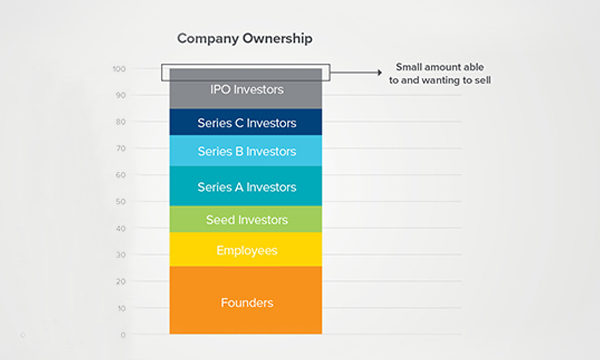
Task: Click the outlined box at top of bar
Action: click(246, 72)
